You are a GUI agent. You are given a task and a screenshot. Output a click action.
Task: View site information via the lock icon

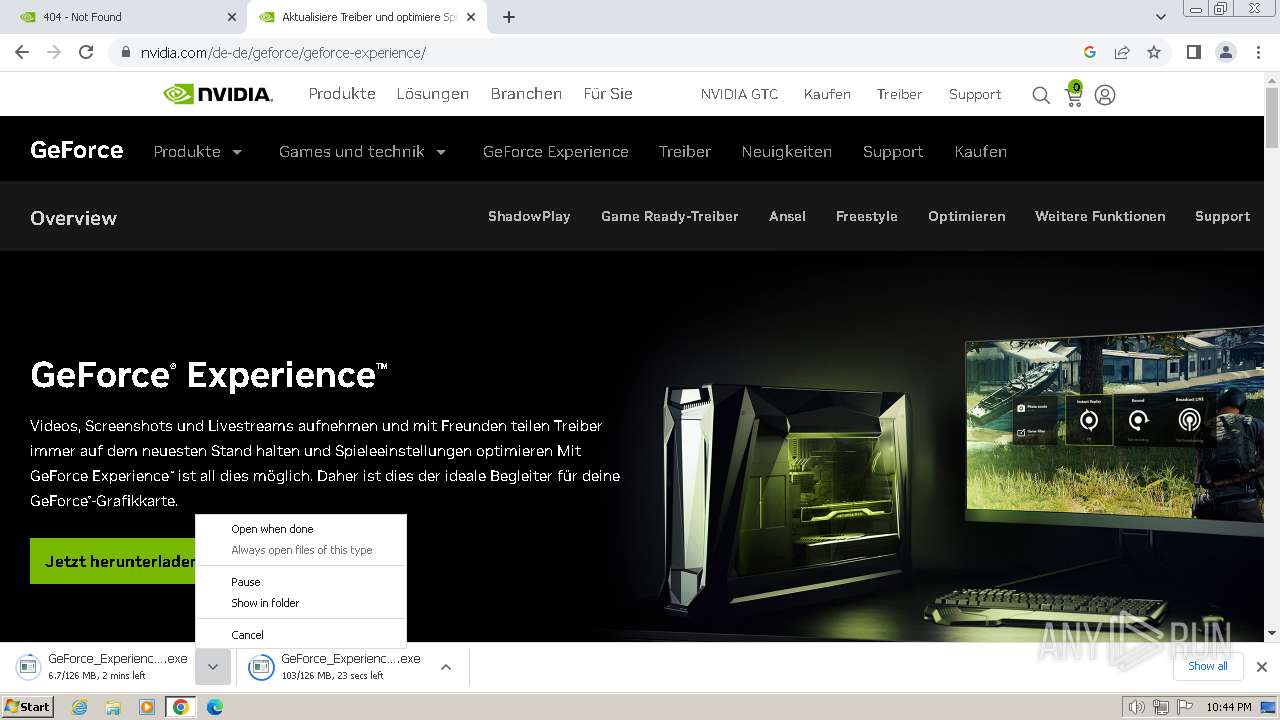[x=125, y=52]
